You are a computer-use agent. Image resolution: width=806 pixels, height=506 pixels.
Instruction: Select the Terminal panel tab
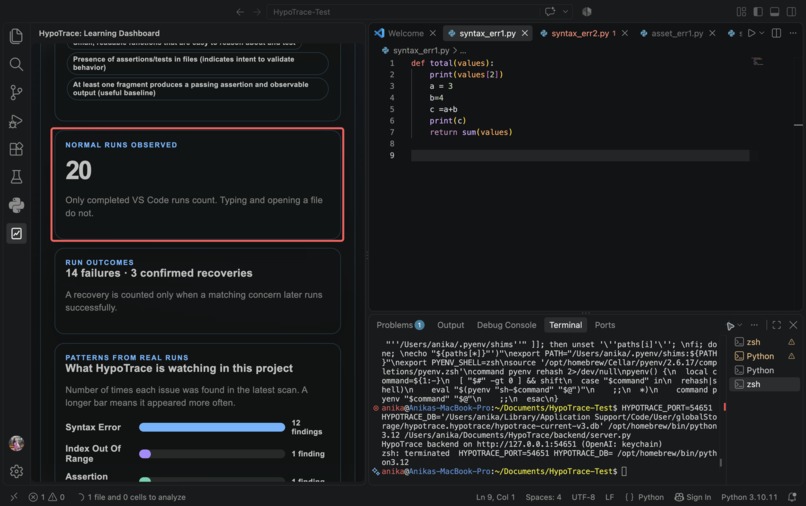(565, 325)
